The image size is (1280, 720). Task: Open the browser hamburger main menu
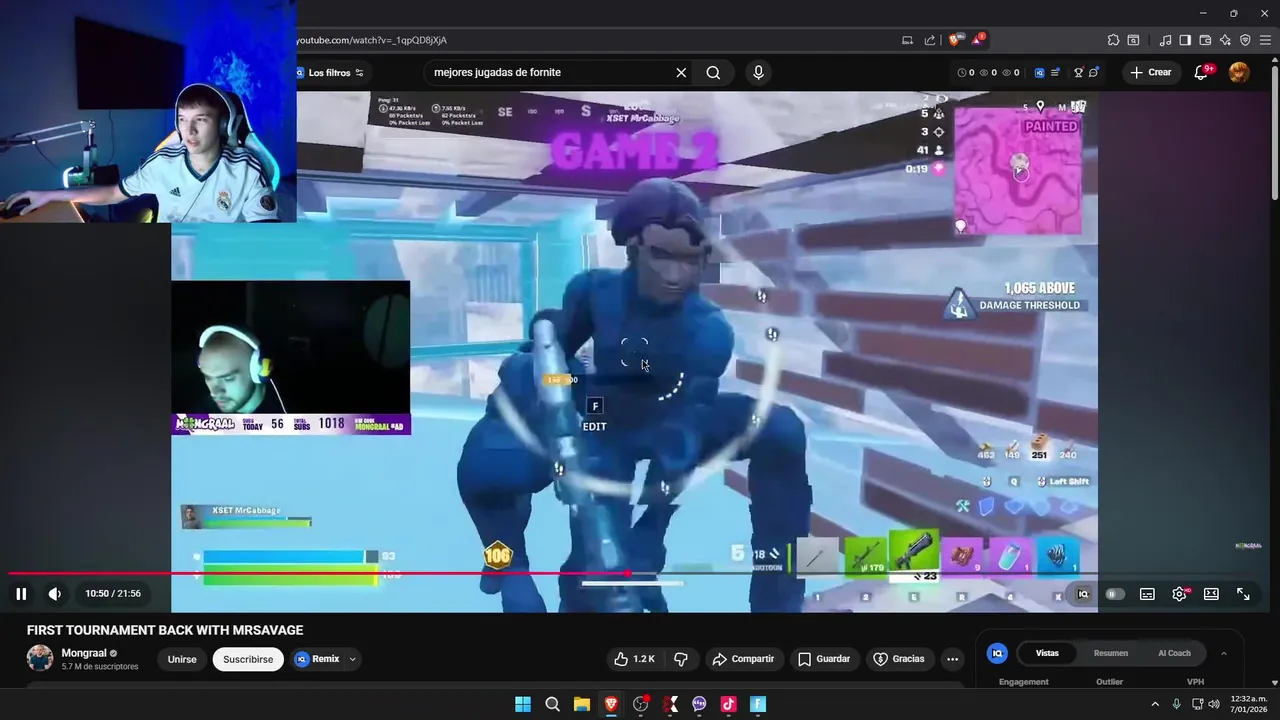pyautogui.click(x=1265, y=40)
